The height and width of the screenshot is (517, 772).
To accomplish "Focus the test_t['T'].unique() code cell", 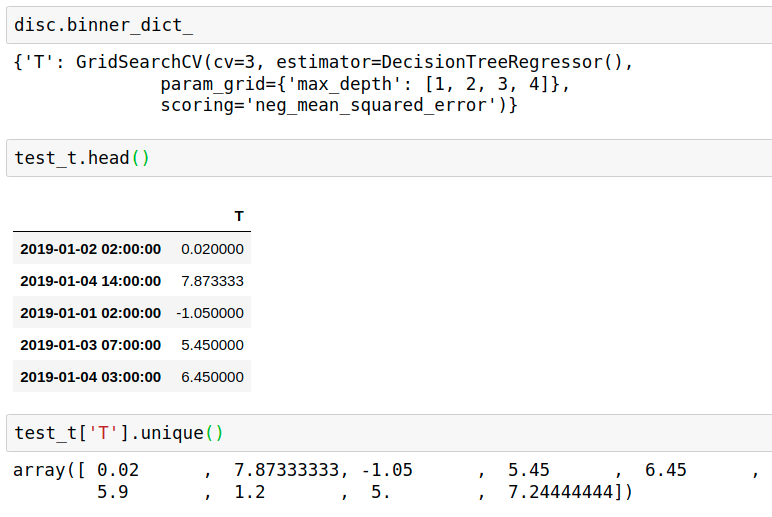I will click(x=388, y=433).
